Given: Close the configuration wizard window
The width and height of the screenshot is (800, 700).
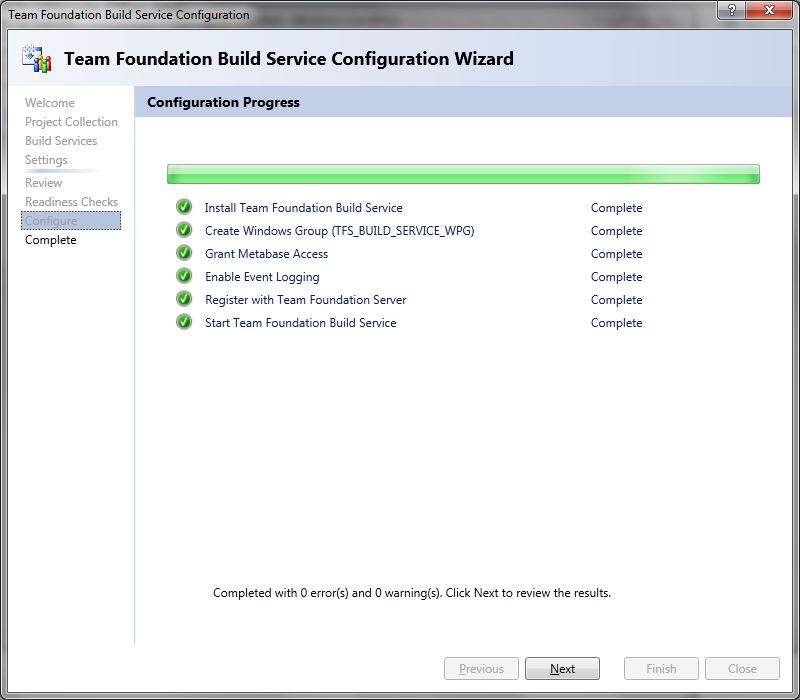Looking at the screenshot, I should (769, 10).
